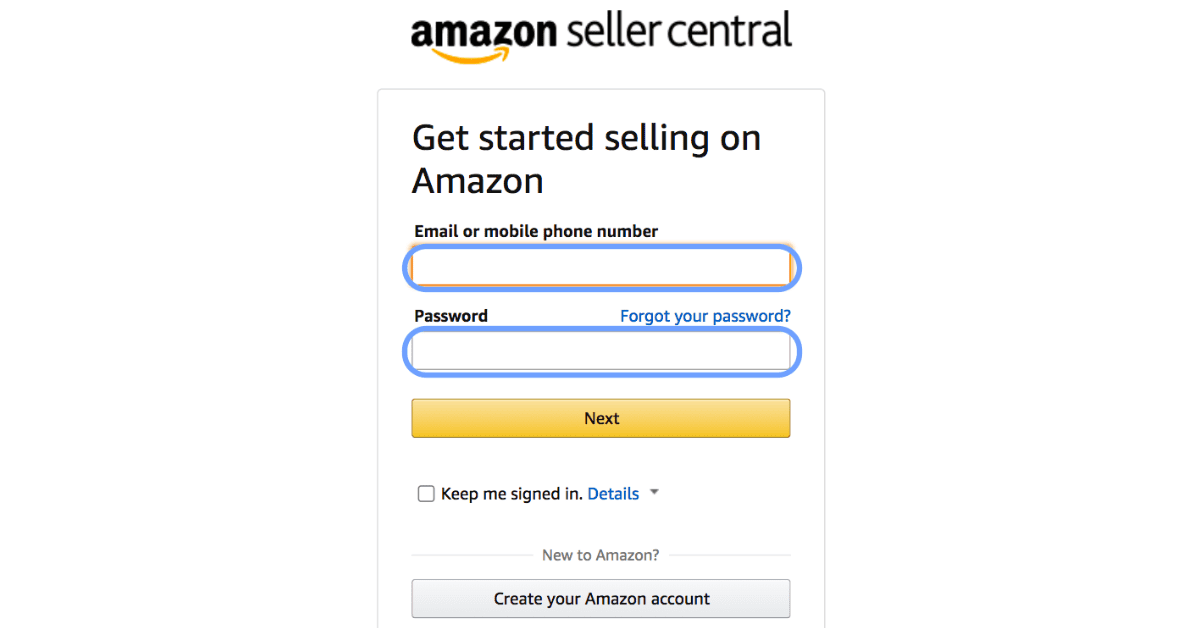
Task: Open the Details link for staying signed in
Action: click(613, 494)
